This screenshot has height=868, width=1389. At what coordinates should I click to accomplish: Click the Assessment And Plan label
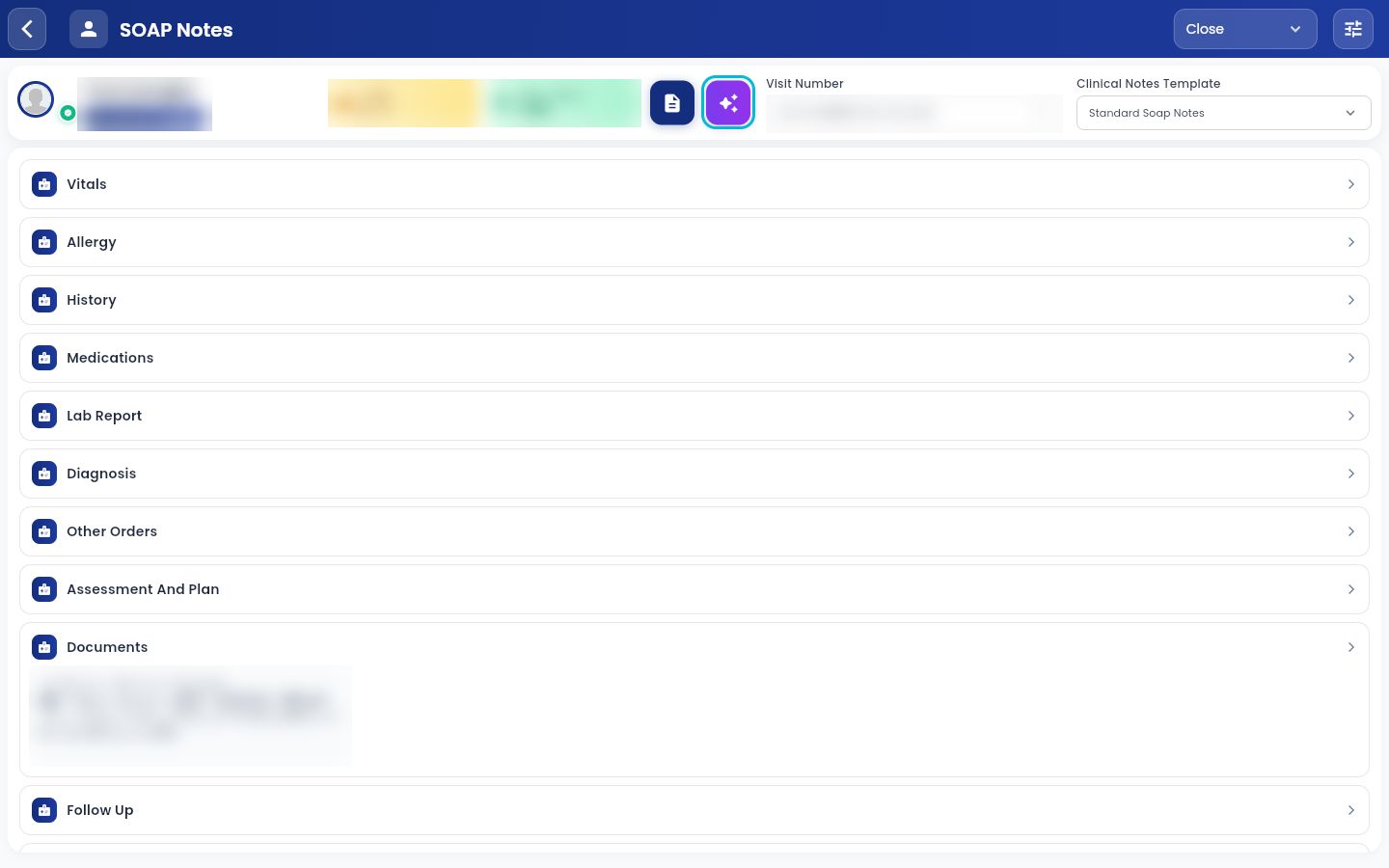[143, 589]
